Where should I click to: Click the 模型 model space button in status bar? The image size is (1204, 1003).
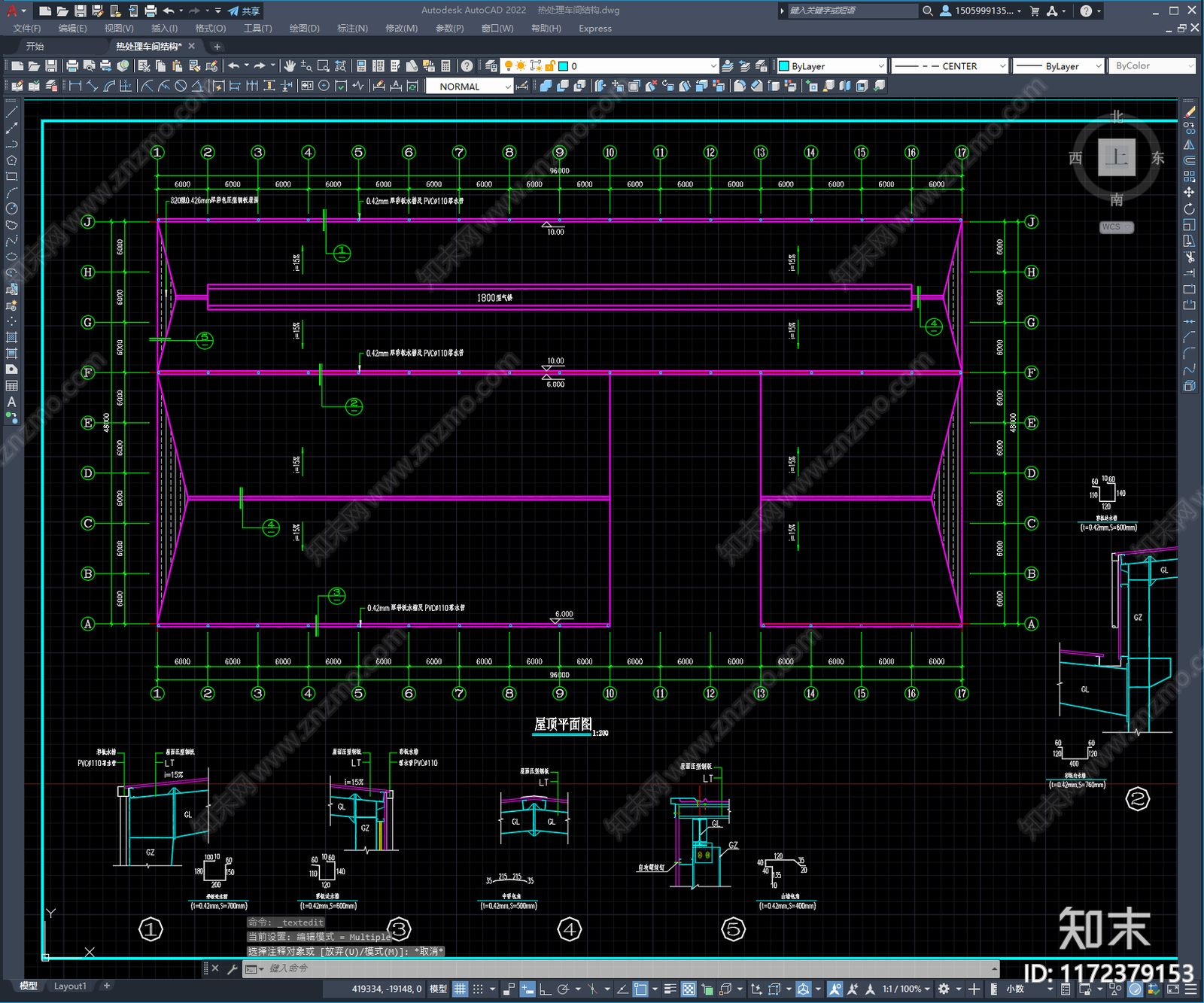click(x=438, y=989)
